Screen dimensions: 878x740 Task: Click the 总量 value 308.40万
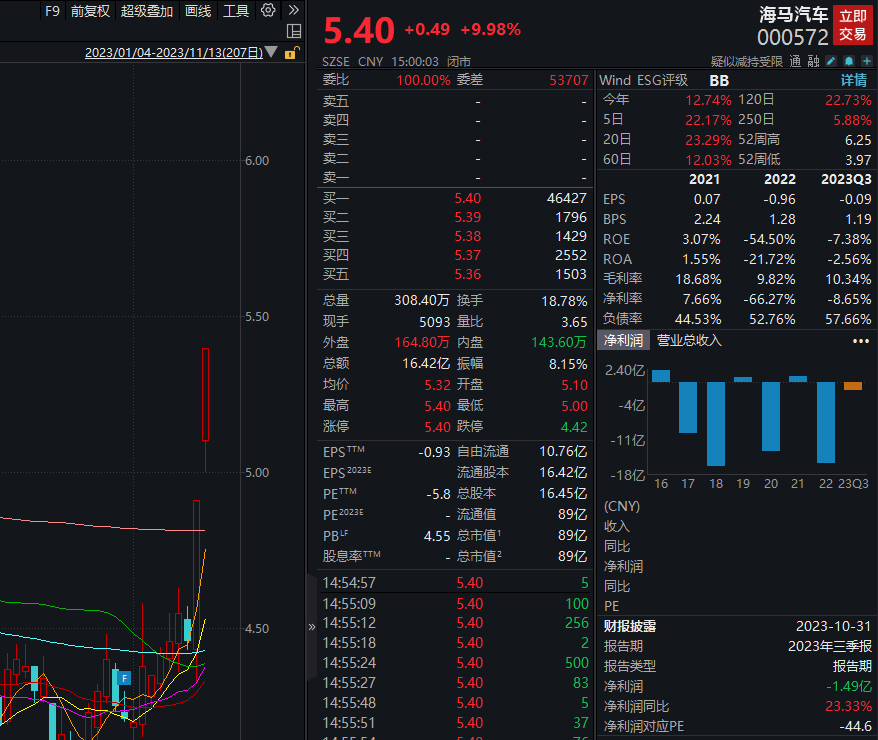coord(422,301)
